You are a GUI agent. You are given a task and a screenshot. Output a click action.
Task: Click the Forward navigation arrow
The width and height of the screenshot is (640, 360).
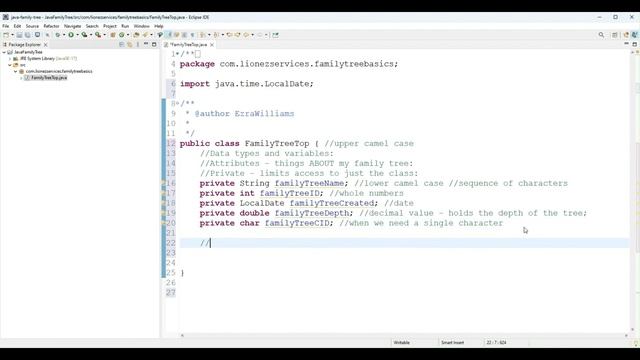point(260,35)
